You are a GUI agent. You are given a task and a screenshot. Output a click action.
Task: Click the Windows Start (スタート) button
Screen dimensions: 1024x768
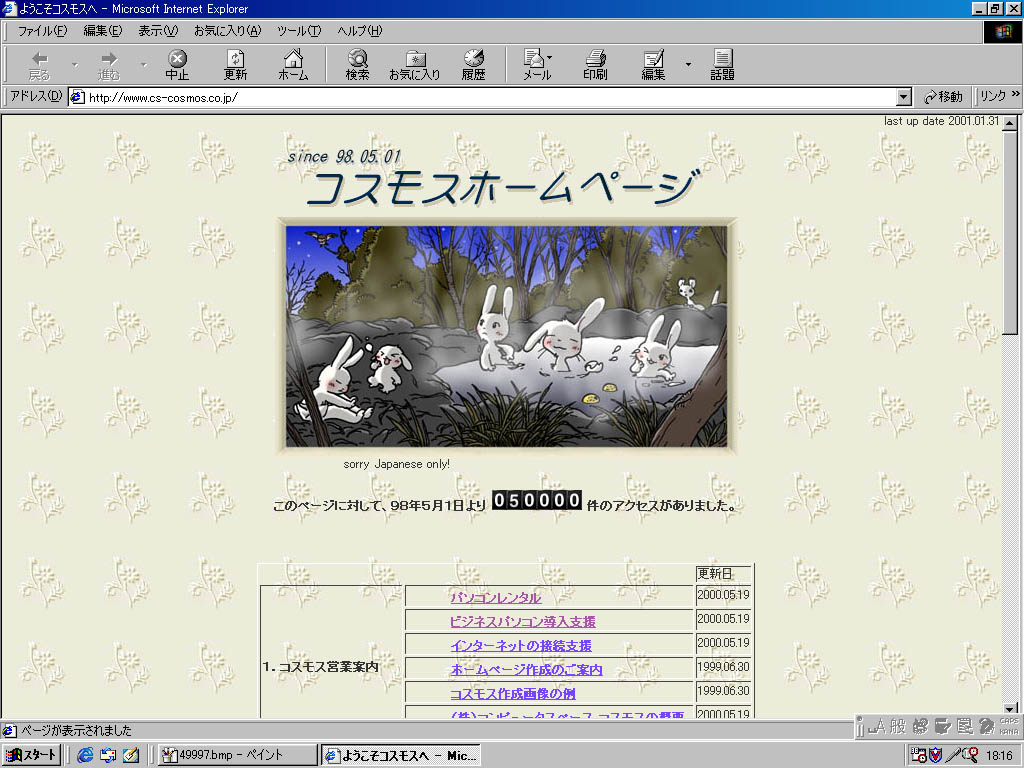point(31,755)
